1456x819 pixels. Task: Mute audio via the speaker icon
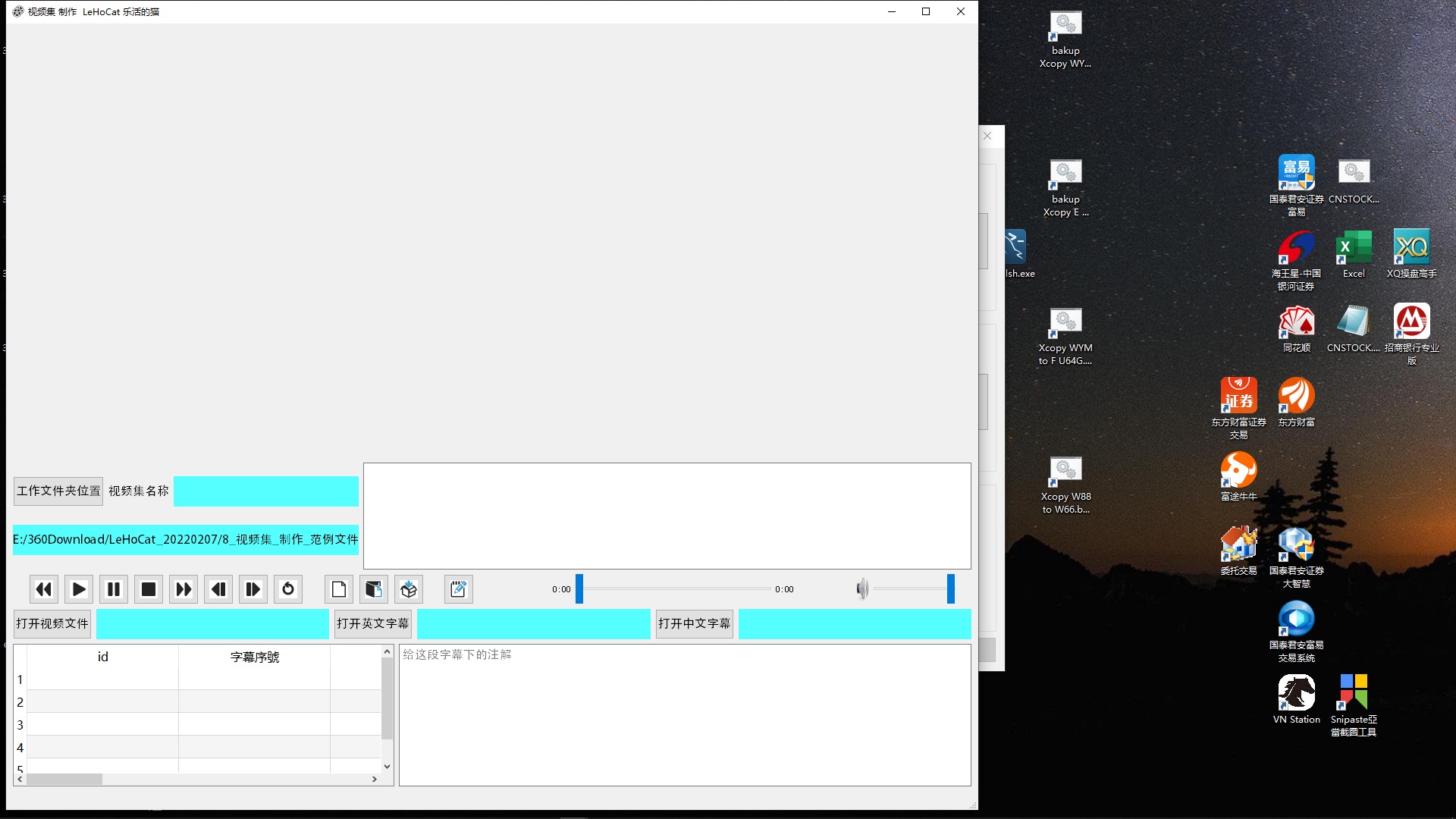[862, 589]
